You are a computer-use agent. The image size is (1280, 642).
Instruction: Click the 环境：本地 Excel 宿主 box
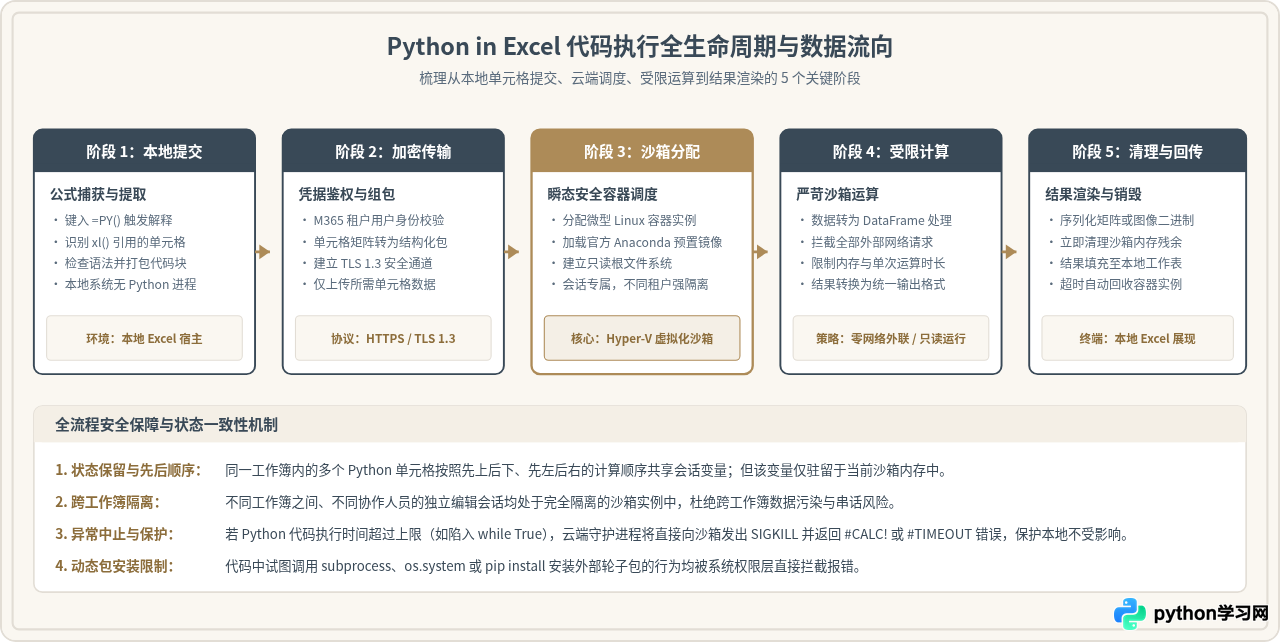144,338
